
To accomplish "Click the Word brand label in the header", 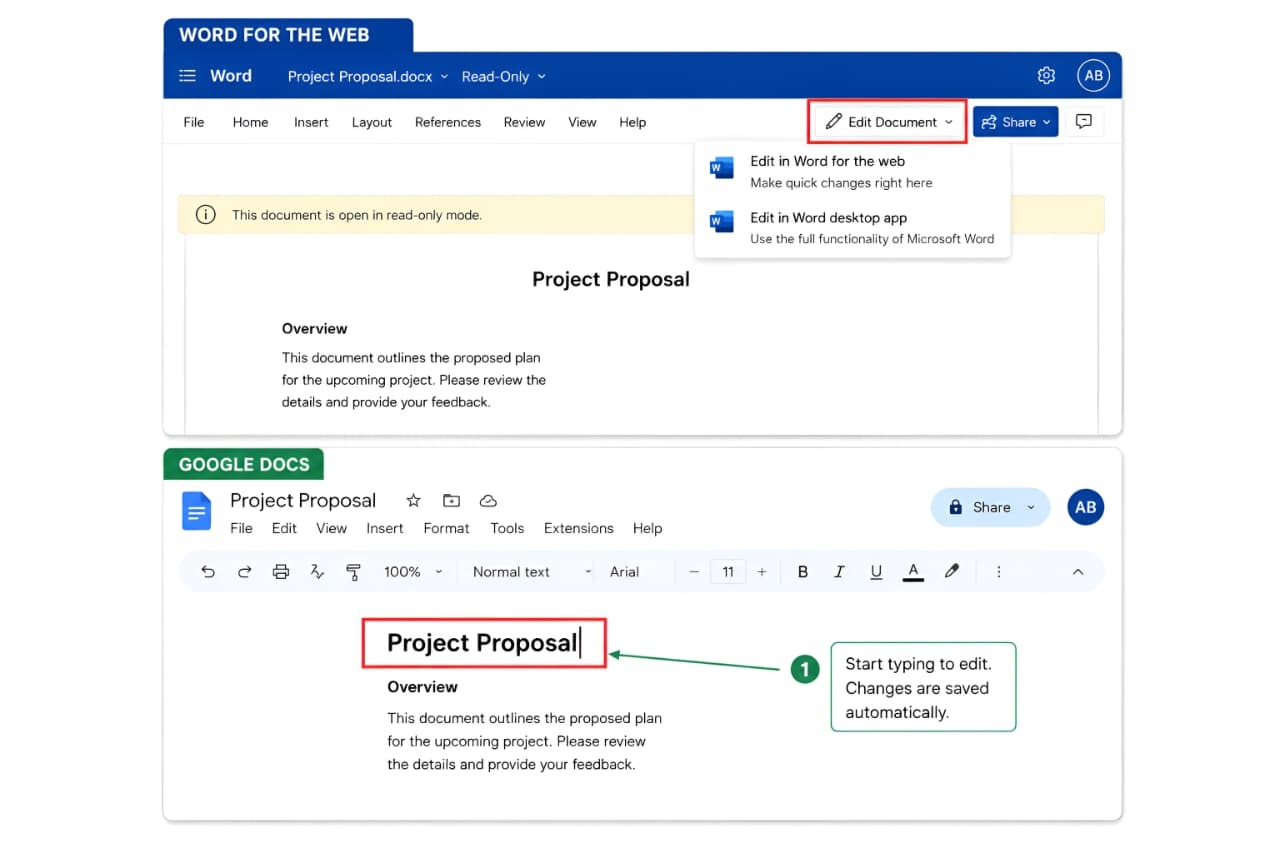I will pyautogui.click(x=231, y=76).
